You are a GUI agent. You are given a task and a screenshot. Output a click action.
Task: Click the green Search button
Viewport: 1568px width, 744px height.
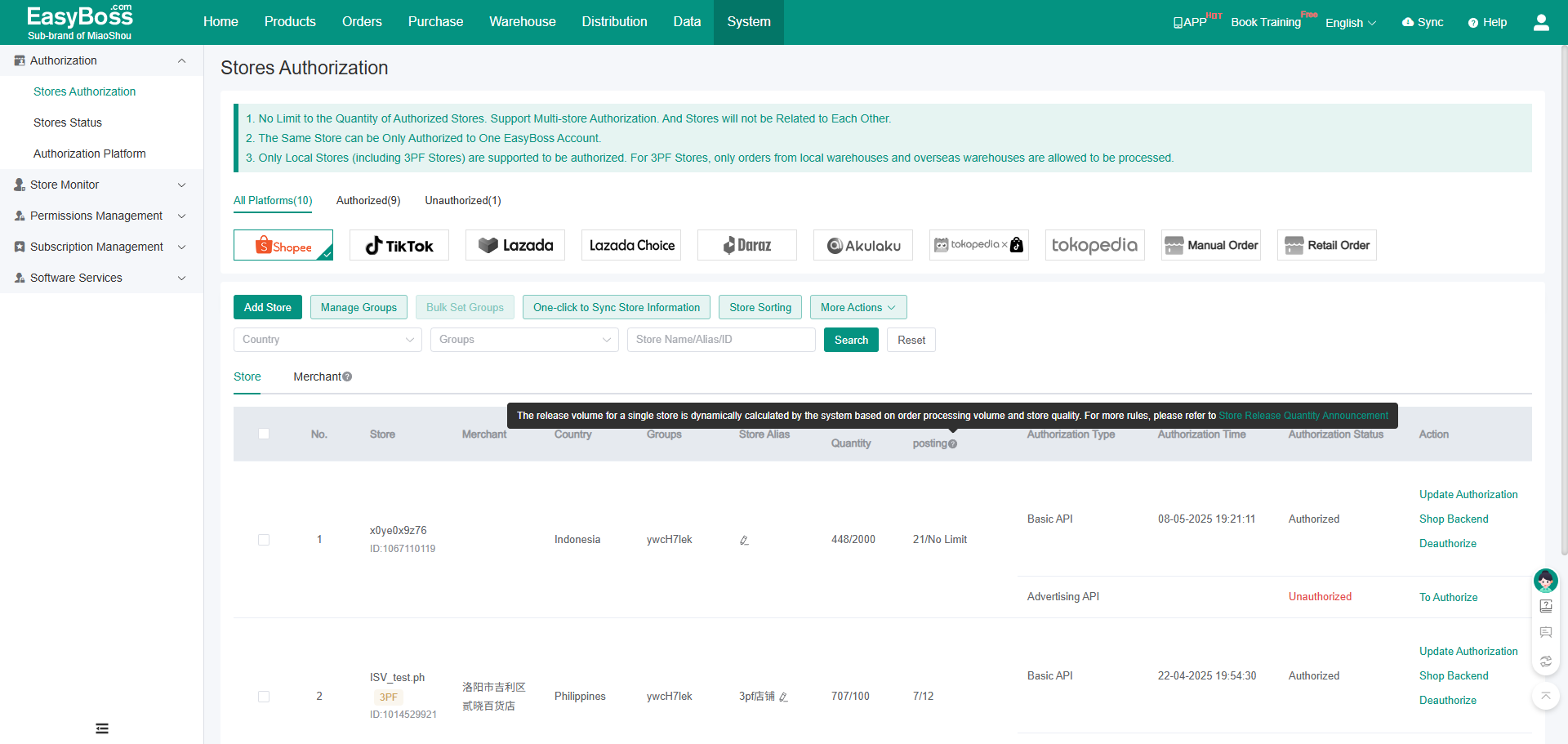[x=851, y=340]
